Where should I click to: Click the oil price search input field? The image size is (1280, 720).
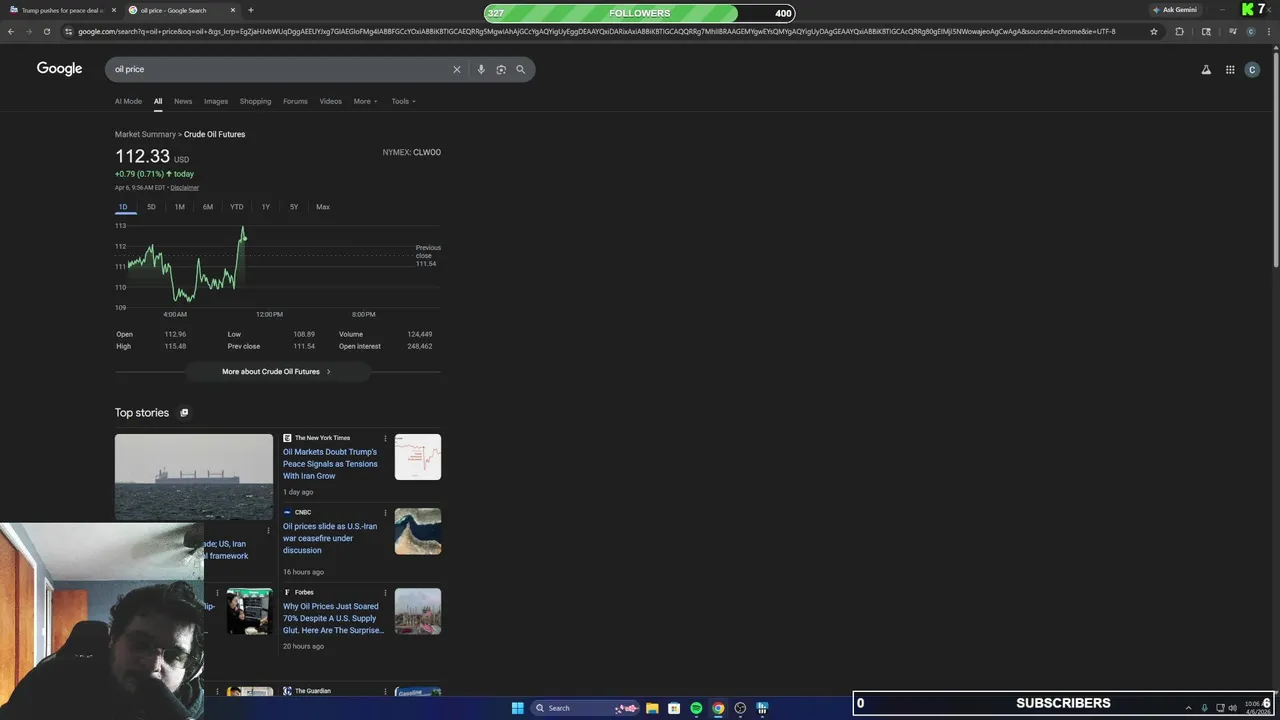pyautogui.click(x=280, y=69)
